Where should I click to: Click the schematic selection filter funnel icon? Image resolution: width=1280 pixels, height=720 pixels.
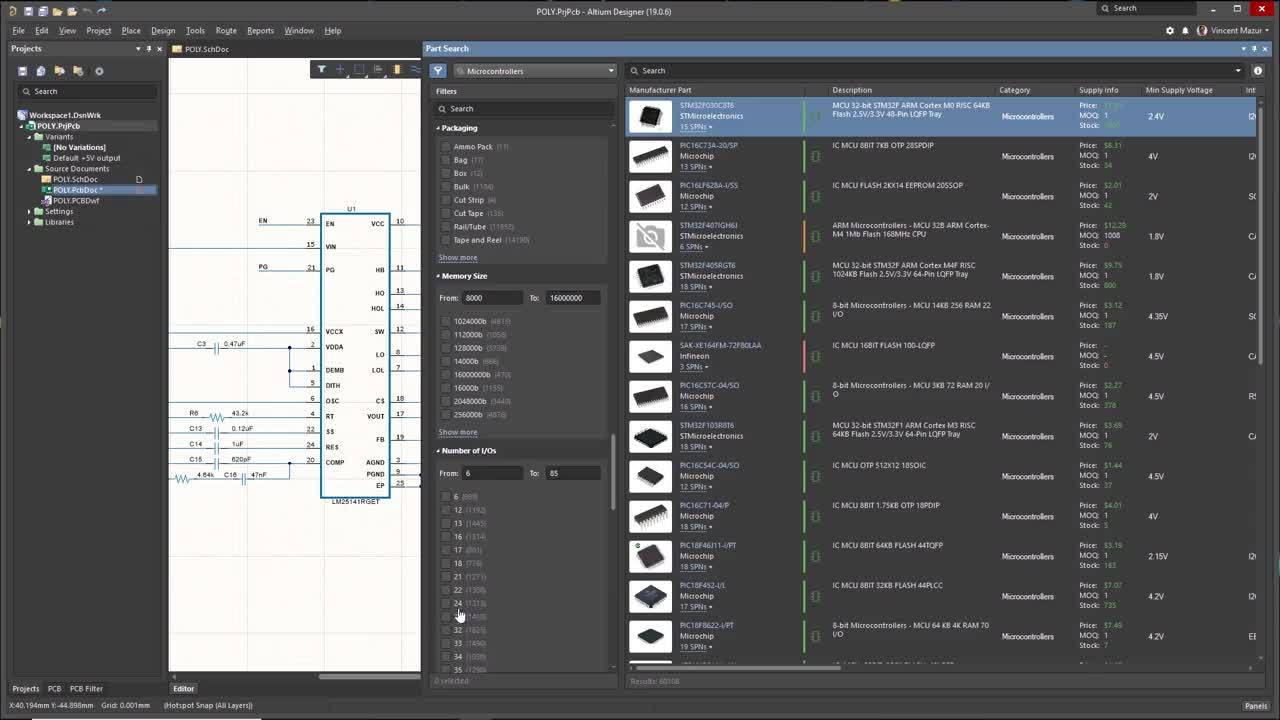tap(321, 70)
